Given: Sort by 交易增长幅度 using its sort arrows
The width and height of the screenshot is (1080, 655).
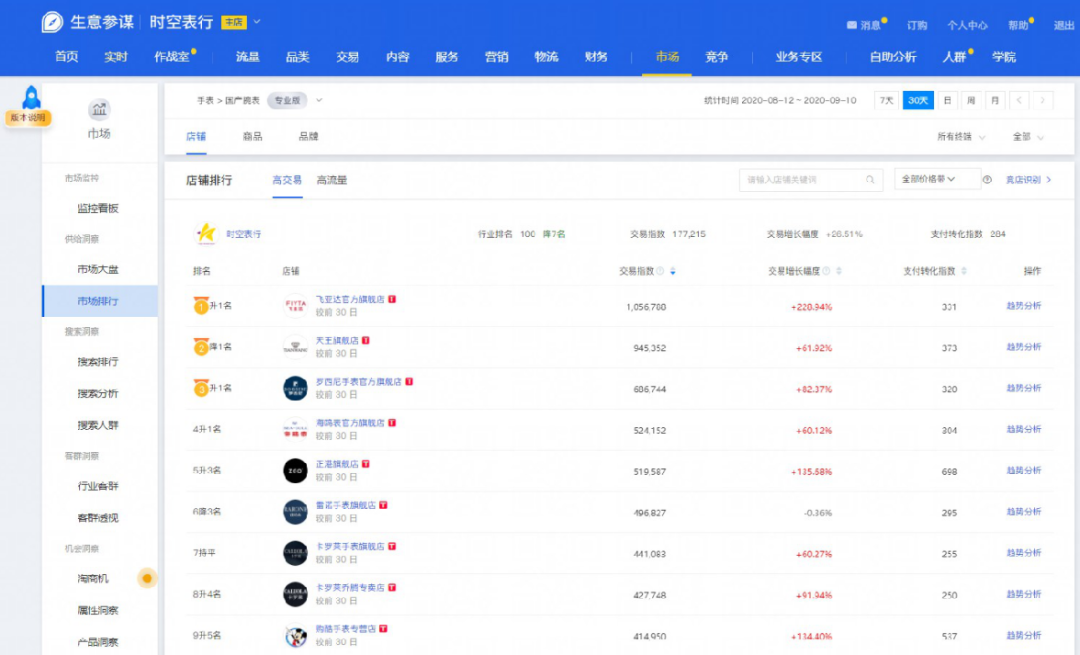Looking at the screenshot, I should tap(839, 271).
